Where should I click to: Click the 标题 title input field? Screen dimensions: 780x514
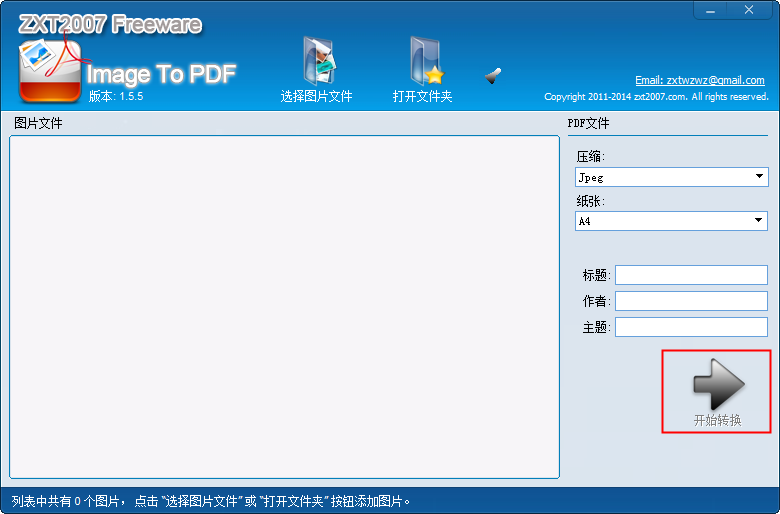pos(691,275)
